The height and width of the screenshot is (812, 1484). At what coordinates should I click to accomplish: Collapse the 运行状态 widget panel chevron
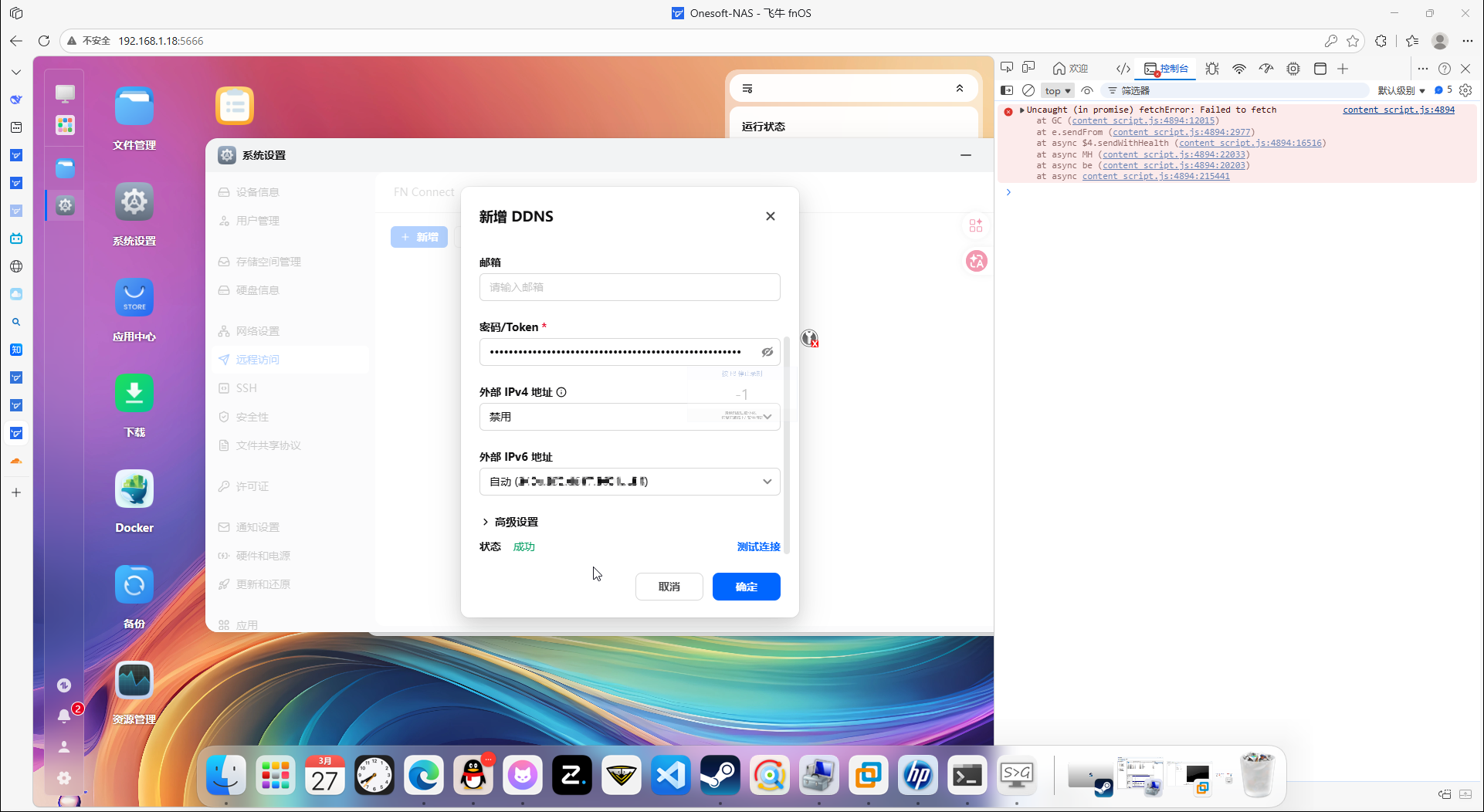click(960, 89)
